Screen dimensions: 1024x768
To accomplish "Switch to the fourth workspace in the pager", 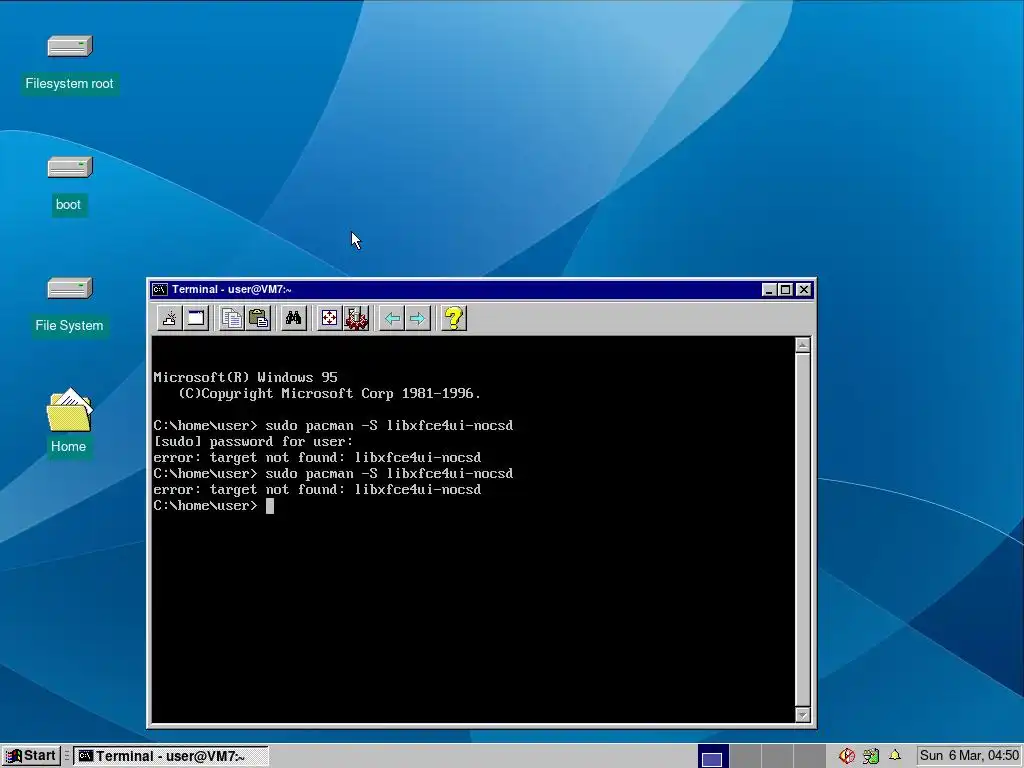I will pyautogui.click(x=808, y=756).
